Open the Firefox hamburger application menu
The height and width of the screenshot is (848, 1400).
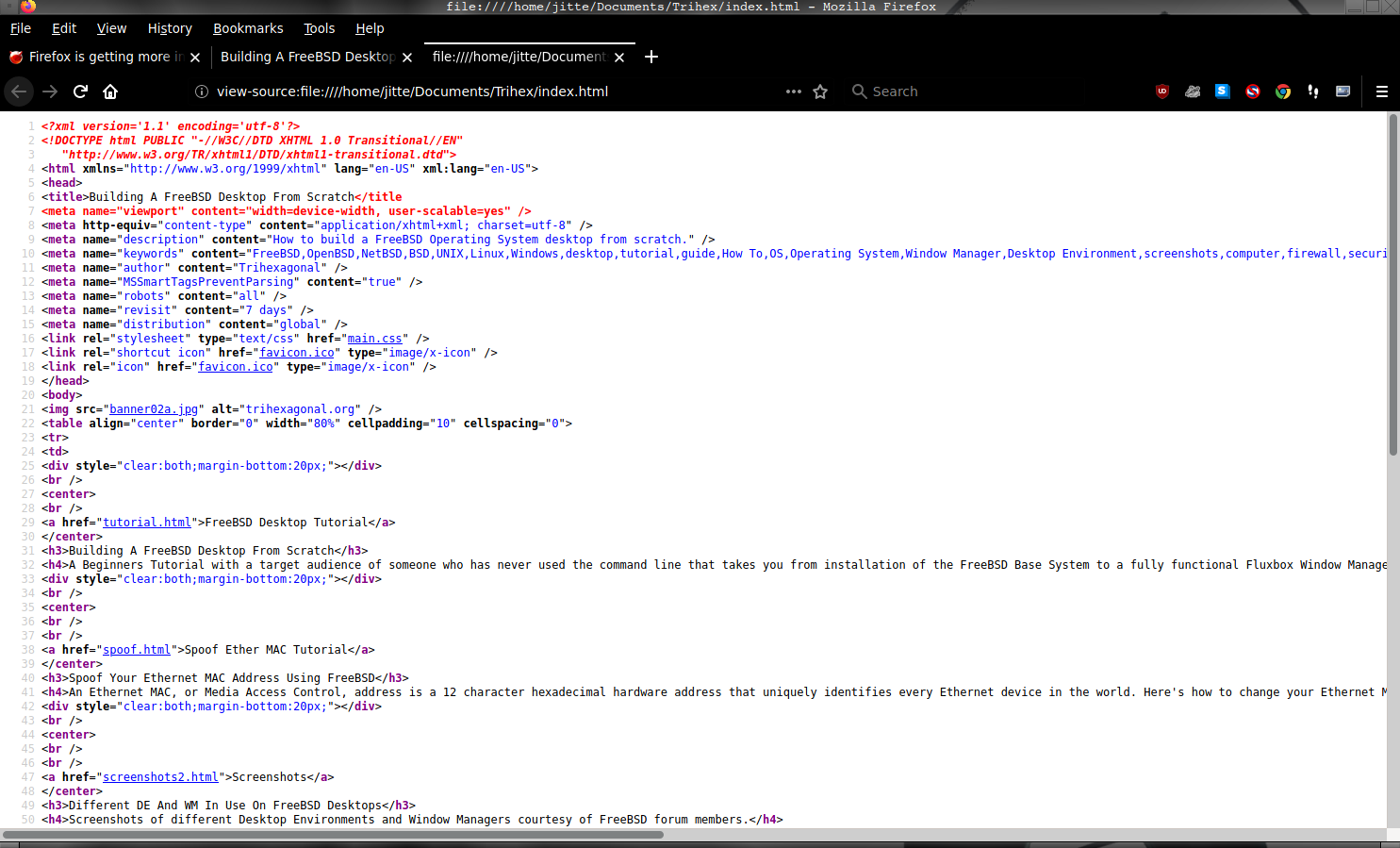click(x=1381, y=91)
